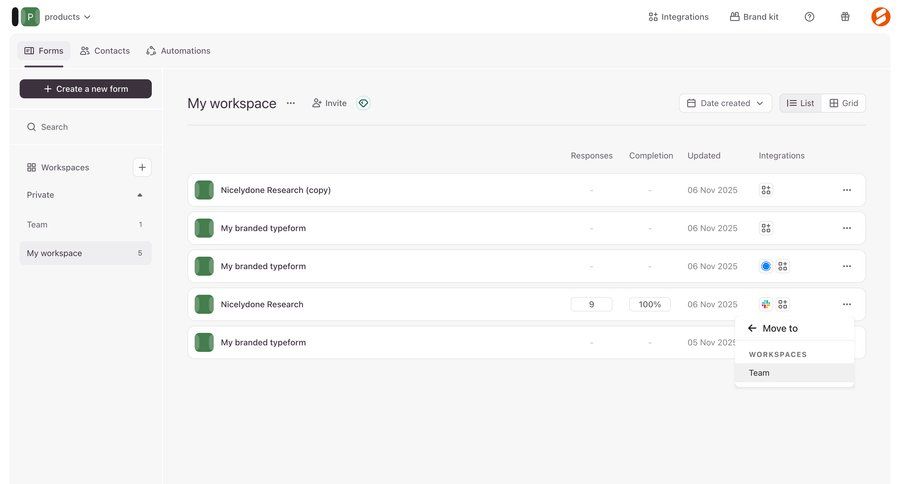Image resolution: width=900 pixels, height=484 pixels.
Task: Open Date created sort dropdown
Action: [726, 103]
